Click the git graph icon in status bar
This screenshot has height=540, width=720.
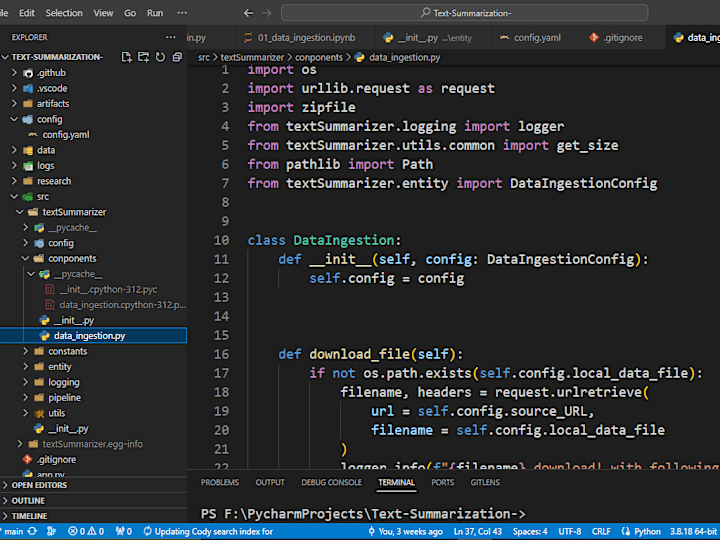tap(51, 531)
